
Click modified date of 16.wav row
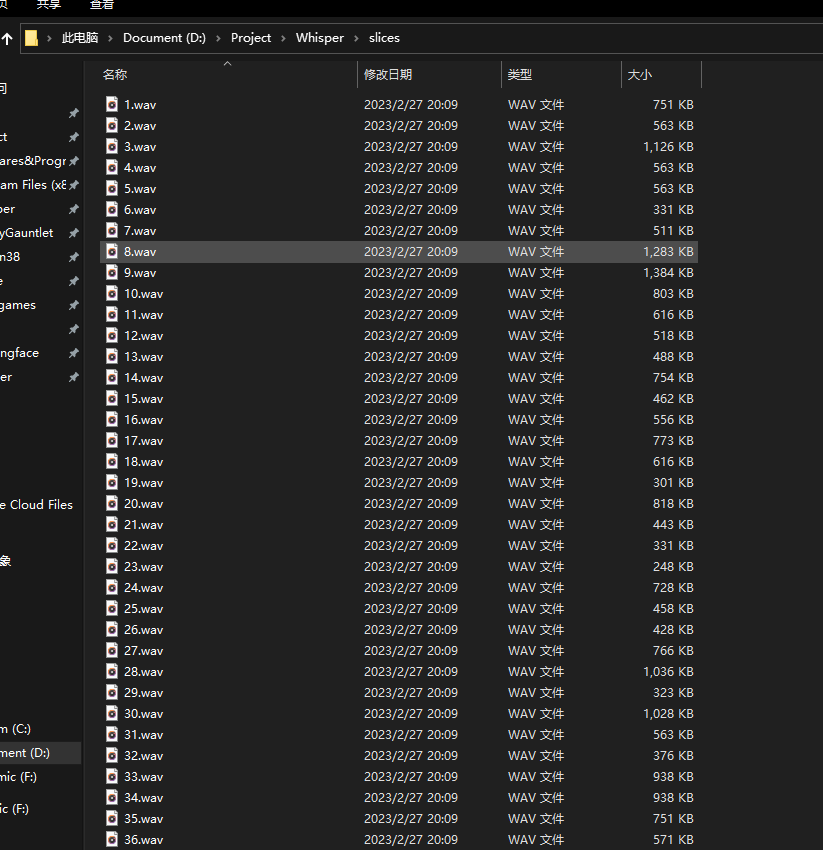410,420
